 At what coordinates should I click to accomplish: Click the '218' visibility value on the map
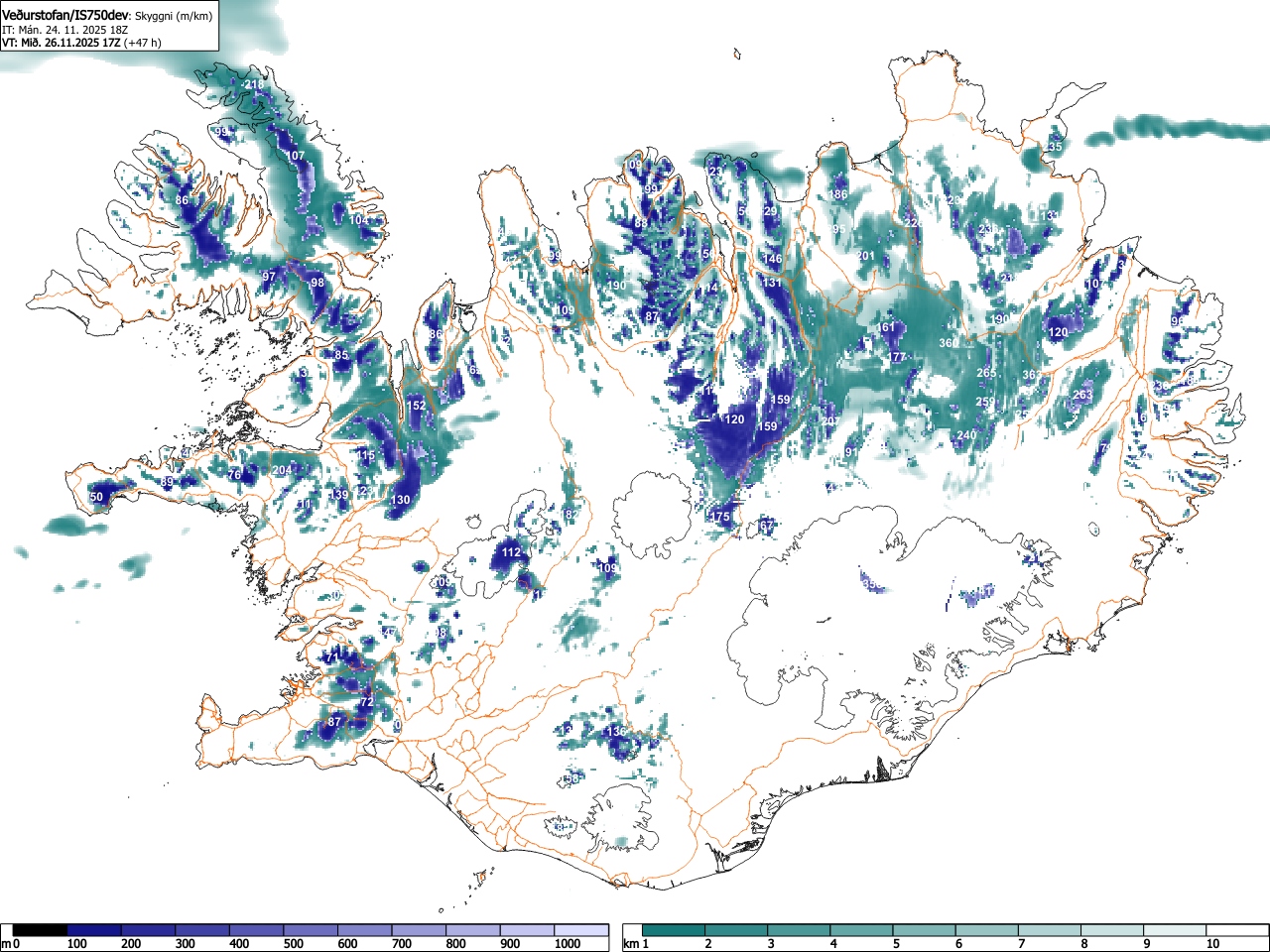255,84
